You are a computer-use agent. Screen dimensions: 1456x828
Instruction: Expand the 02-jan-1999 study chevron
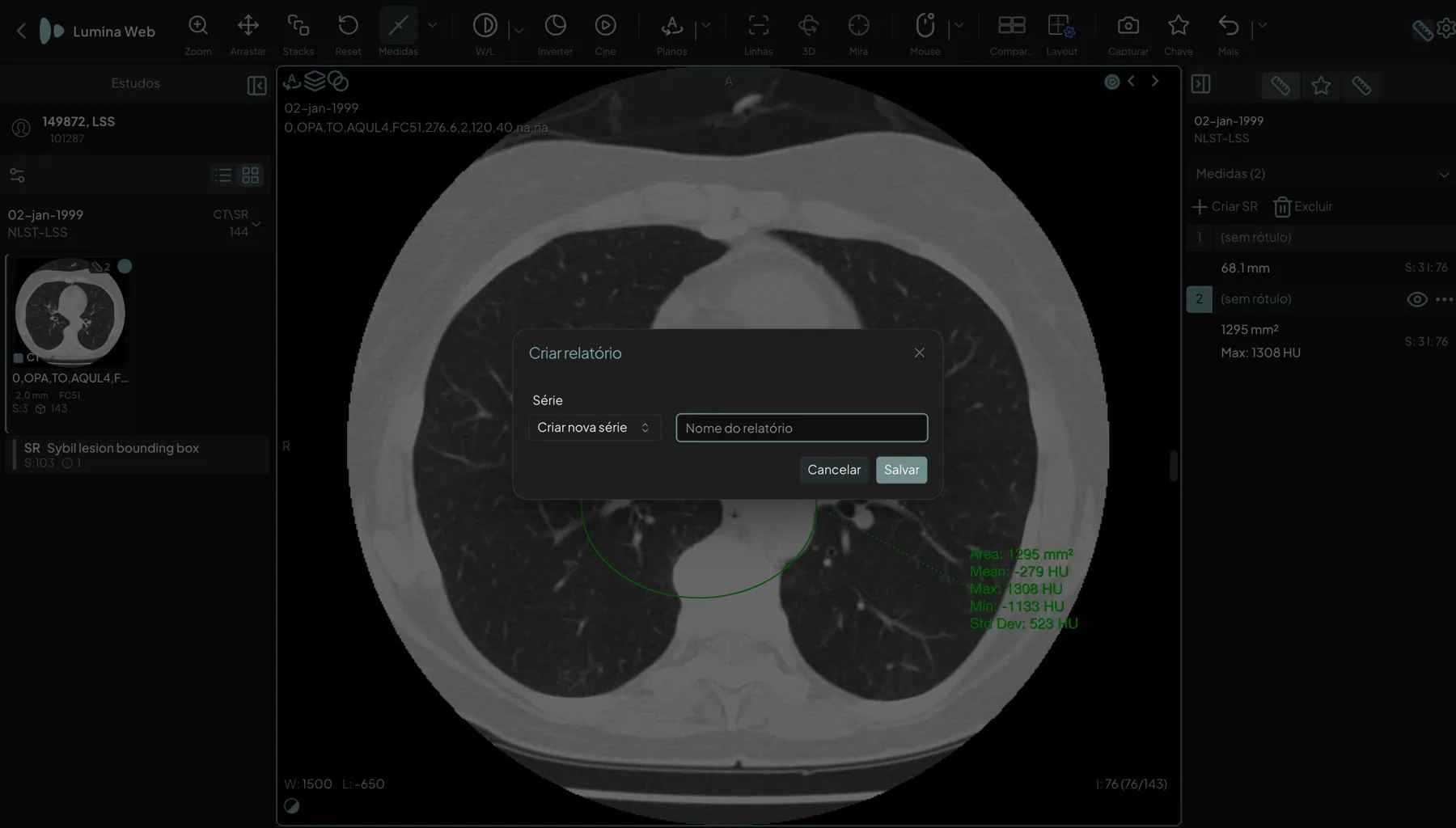click(x=256, y=224)
